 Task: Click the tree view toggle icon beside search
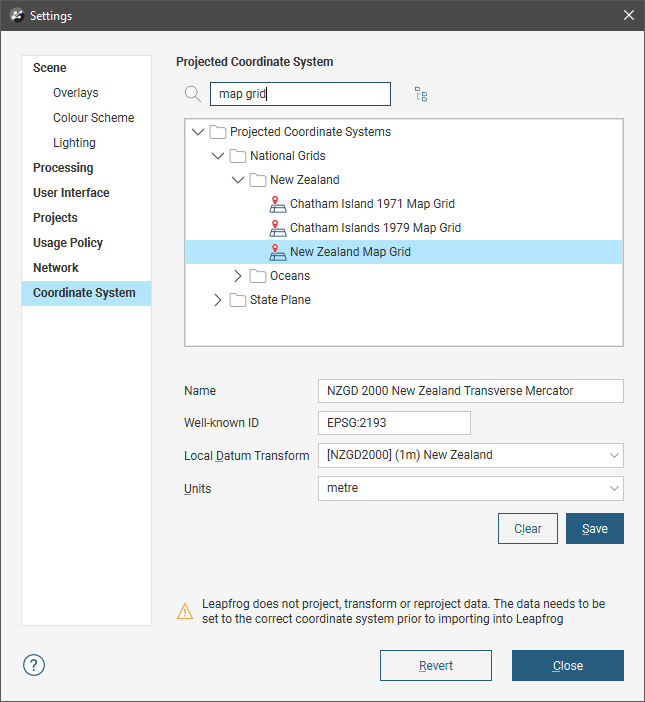[x=421, y=94]
